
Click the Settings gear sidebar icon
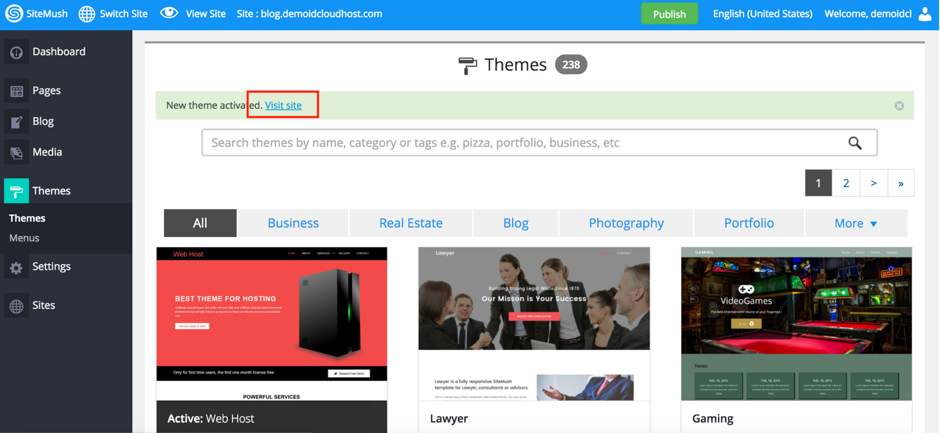coord(16,267)
